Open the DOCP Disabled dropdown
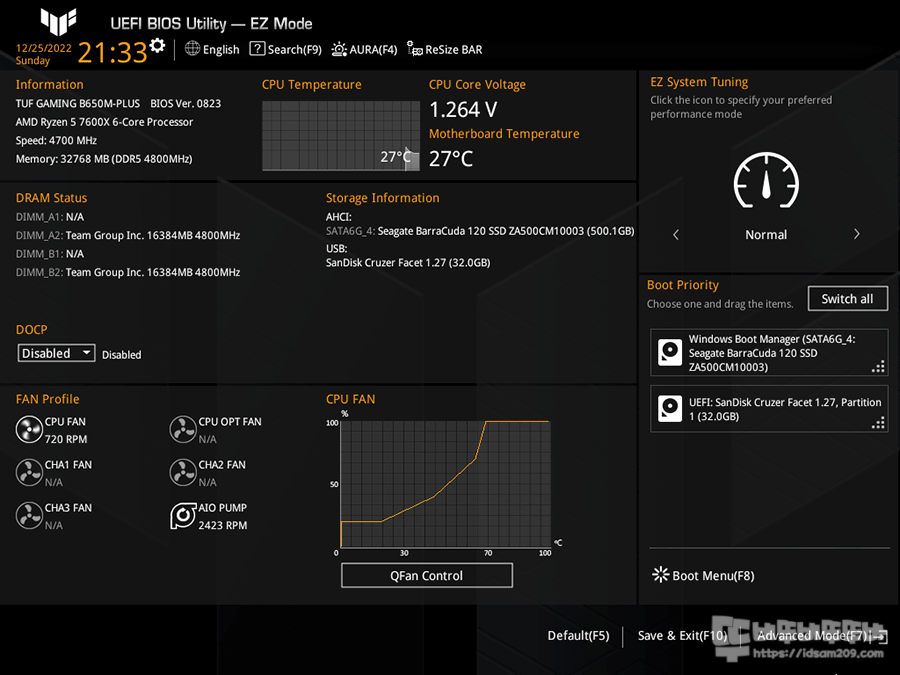The height and width of the screenshot is (675, 900). (56, 353)
